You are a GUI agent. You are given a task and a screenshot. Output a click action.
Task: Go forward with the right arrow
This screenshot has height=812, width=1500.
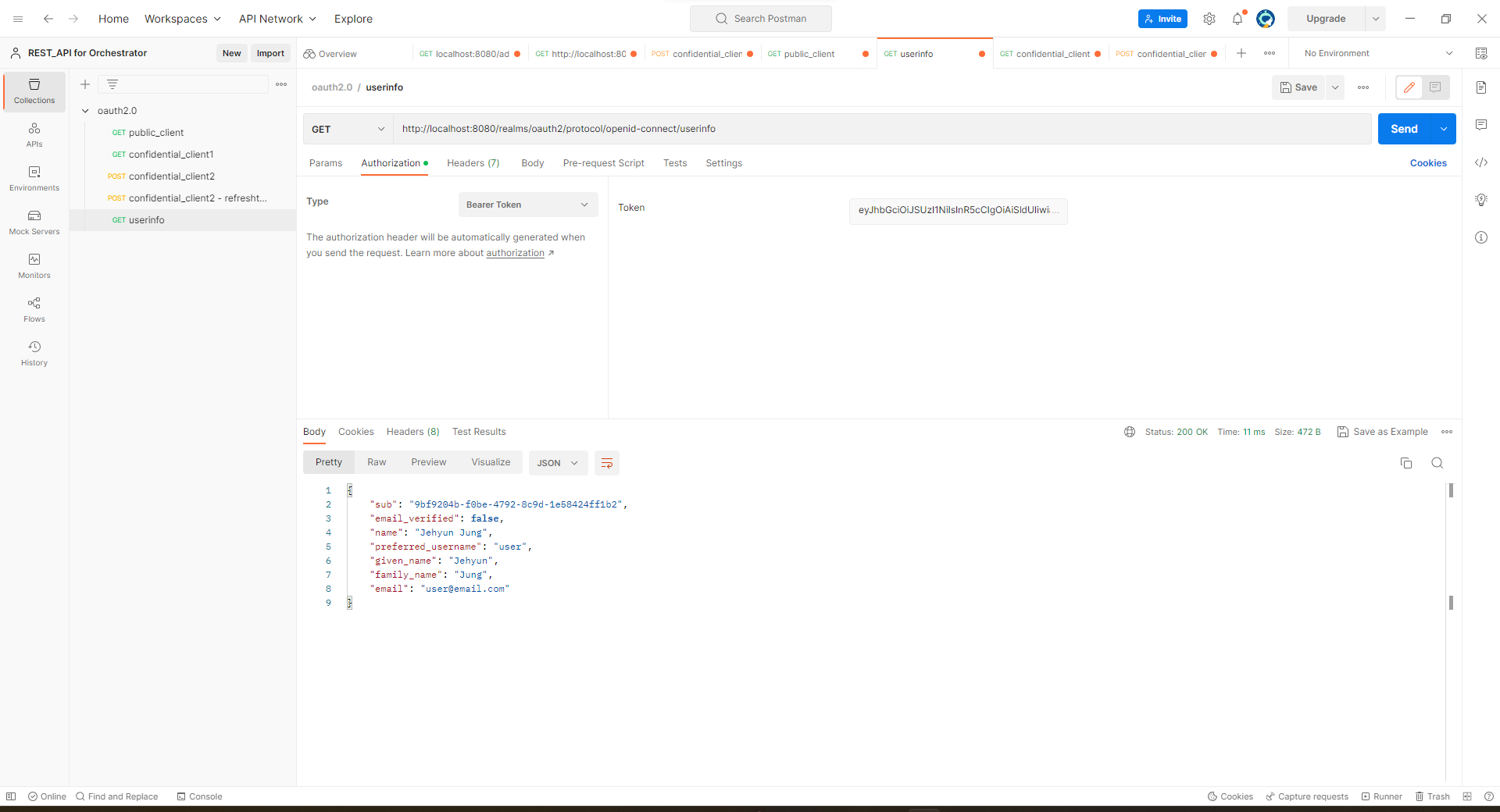73,19
